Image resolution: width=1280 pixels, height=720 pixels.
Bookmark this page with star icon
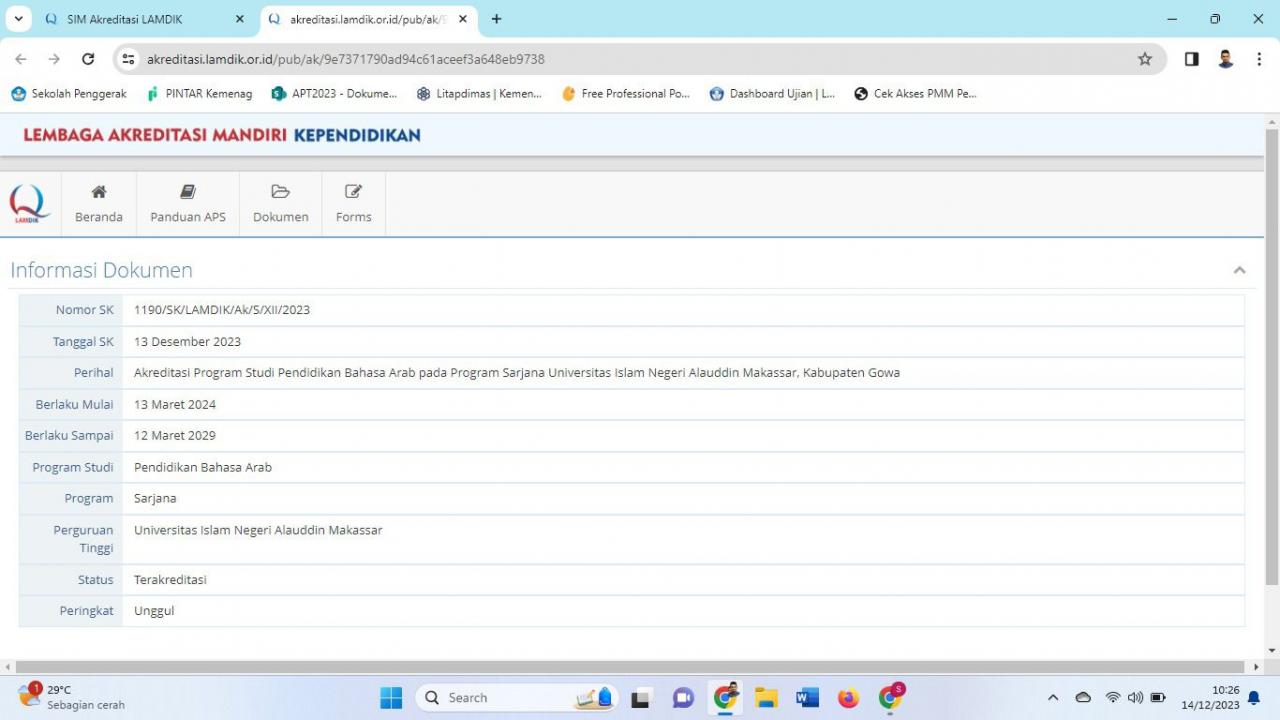1145,59
